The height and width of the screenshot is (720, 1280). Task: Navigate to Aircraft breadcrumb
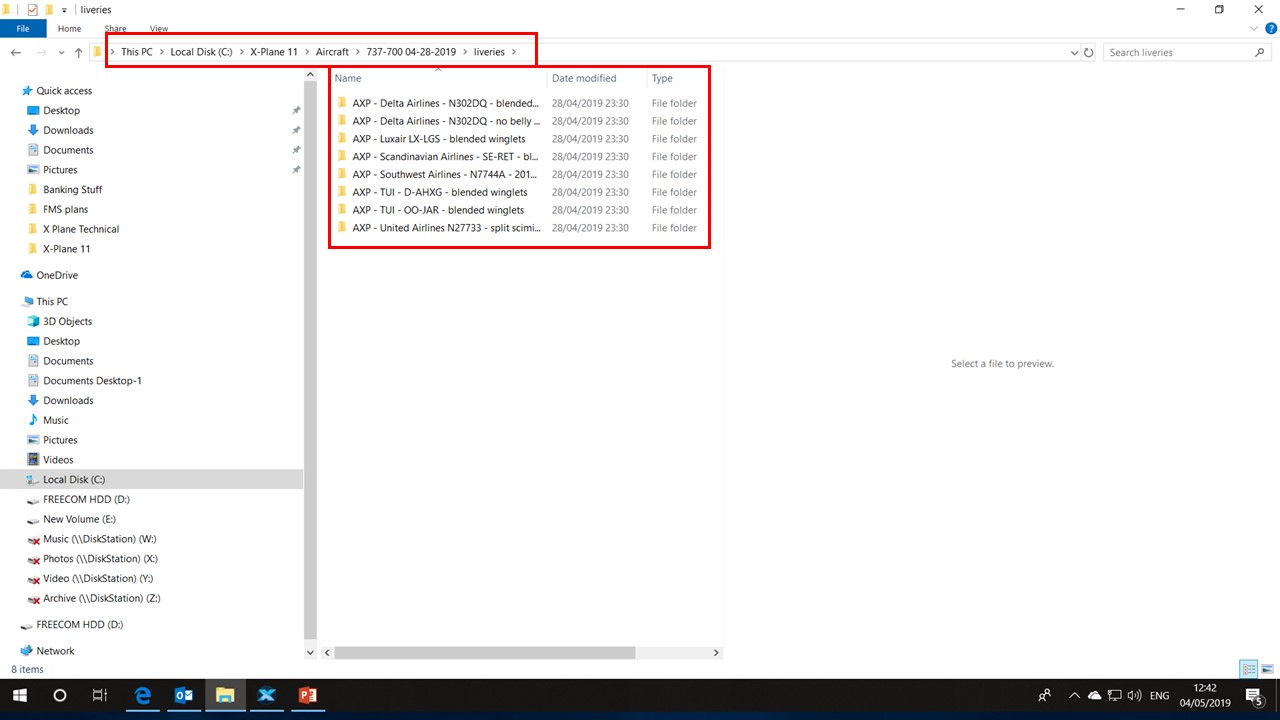pyautogui.click(x=332, y=52)
